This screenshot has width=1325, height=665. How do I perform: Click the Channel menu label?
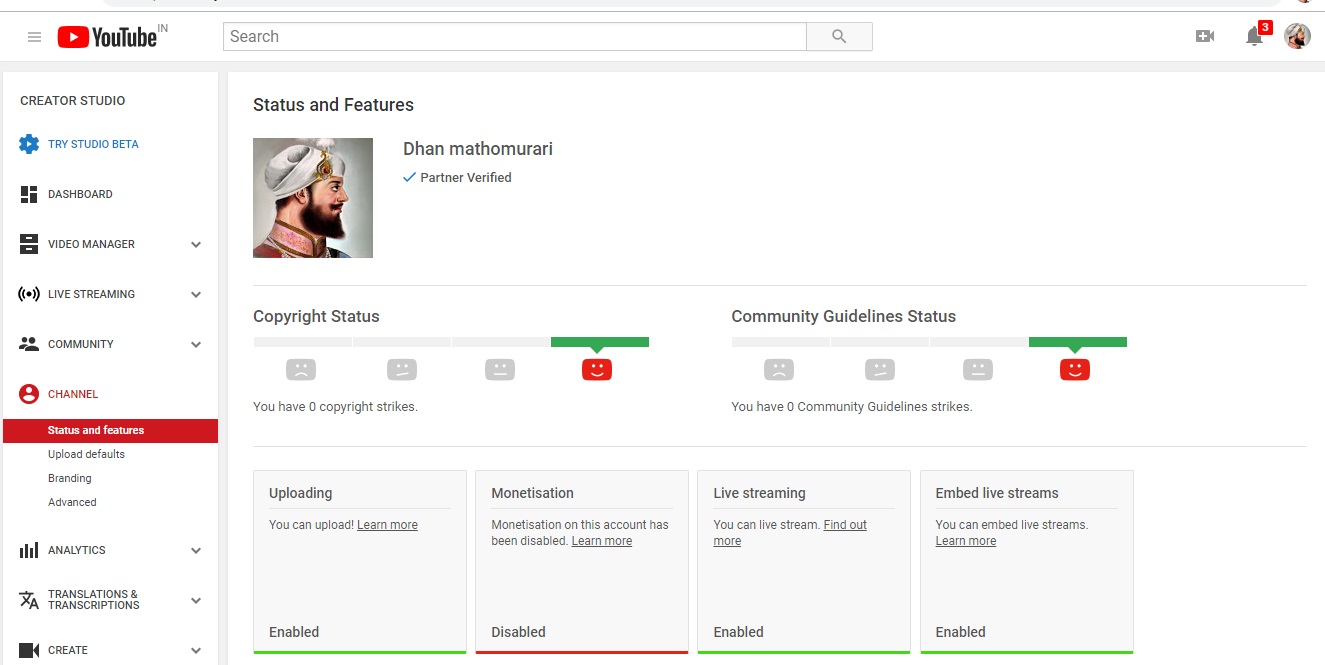73,394
